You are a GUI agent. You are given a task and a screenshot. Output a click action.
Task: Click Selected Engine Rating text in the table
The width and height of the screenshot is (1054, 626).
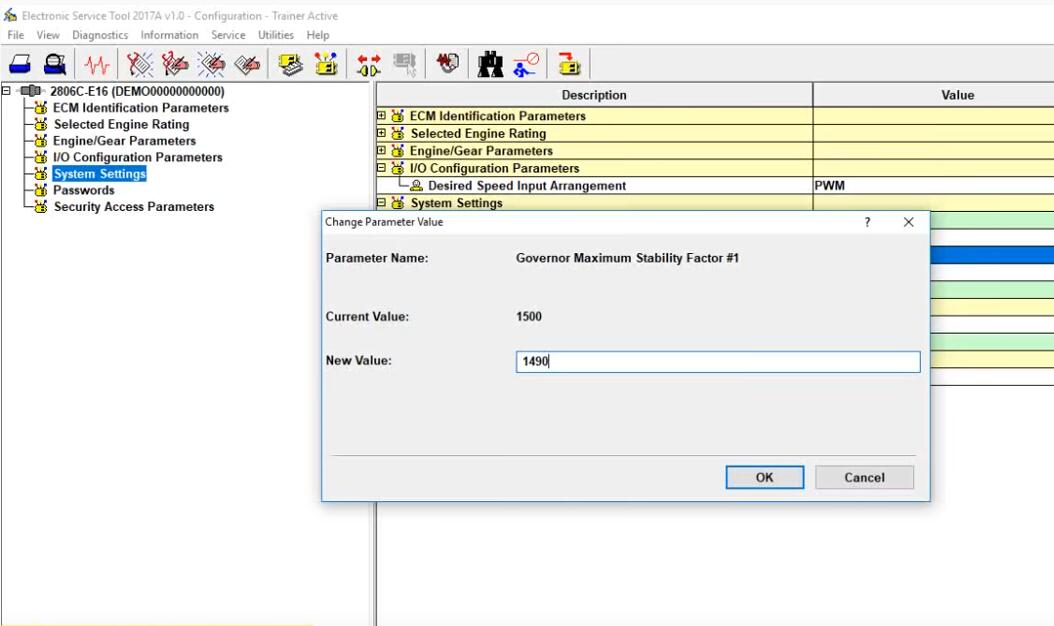tap(478, 133)
